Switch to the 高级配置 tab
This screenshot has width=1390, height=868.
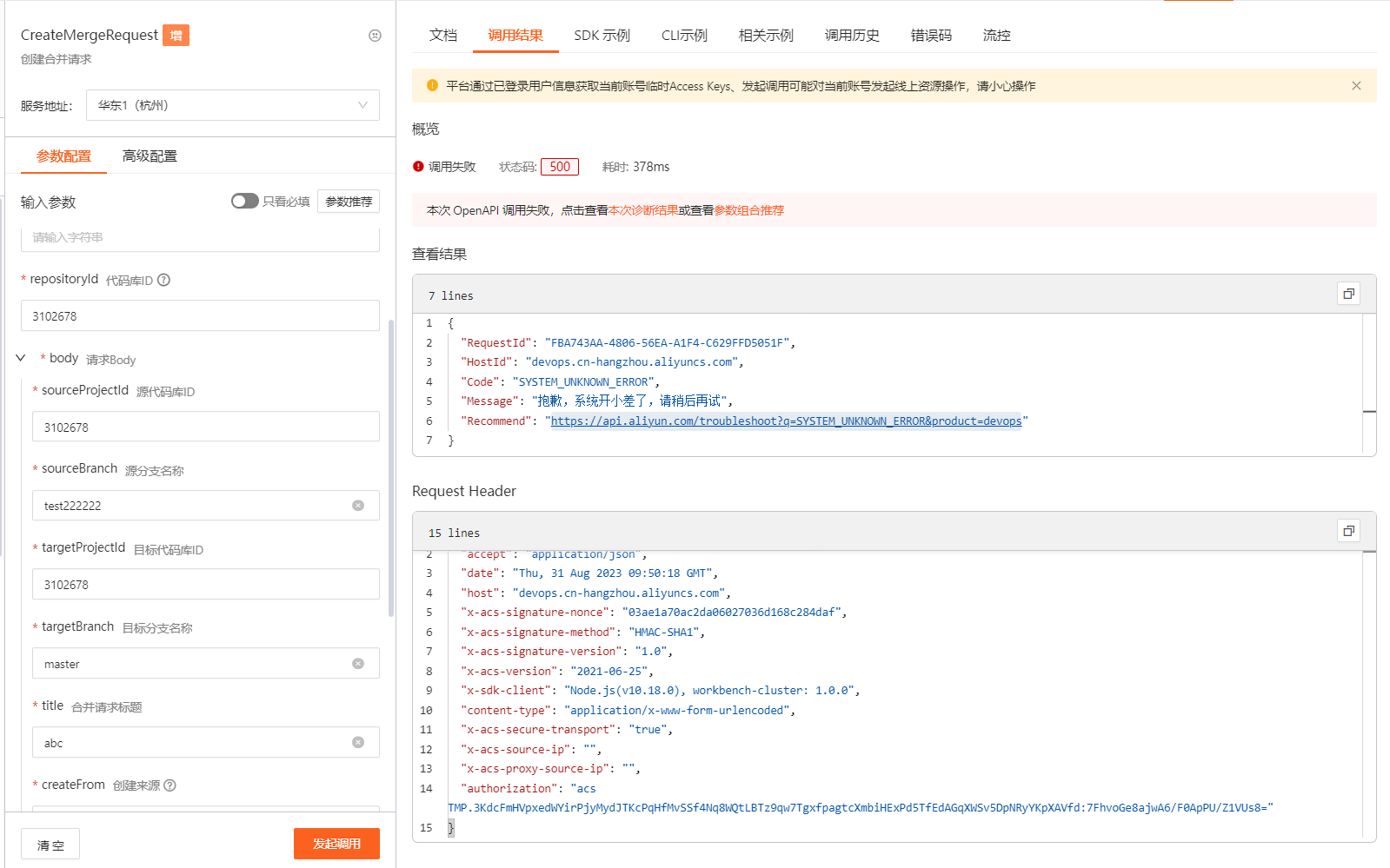(150, 156)
